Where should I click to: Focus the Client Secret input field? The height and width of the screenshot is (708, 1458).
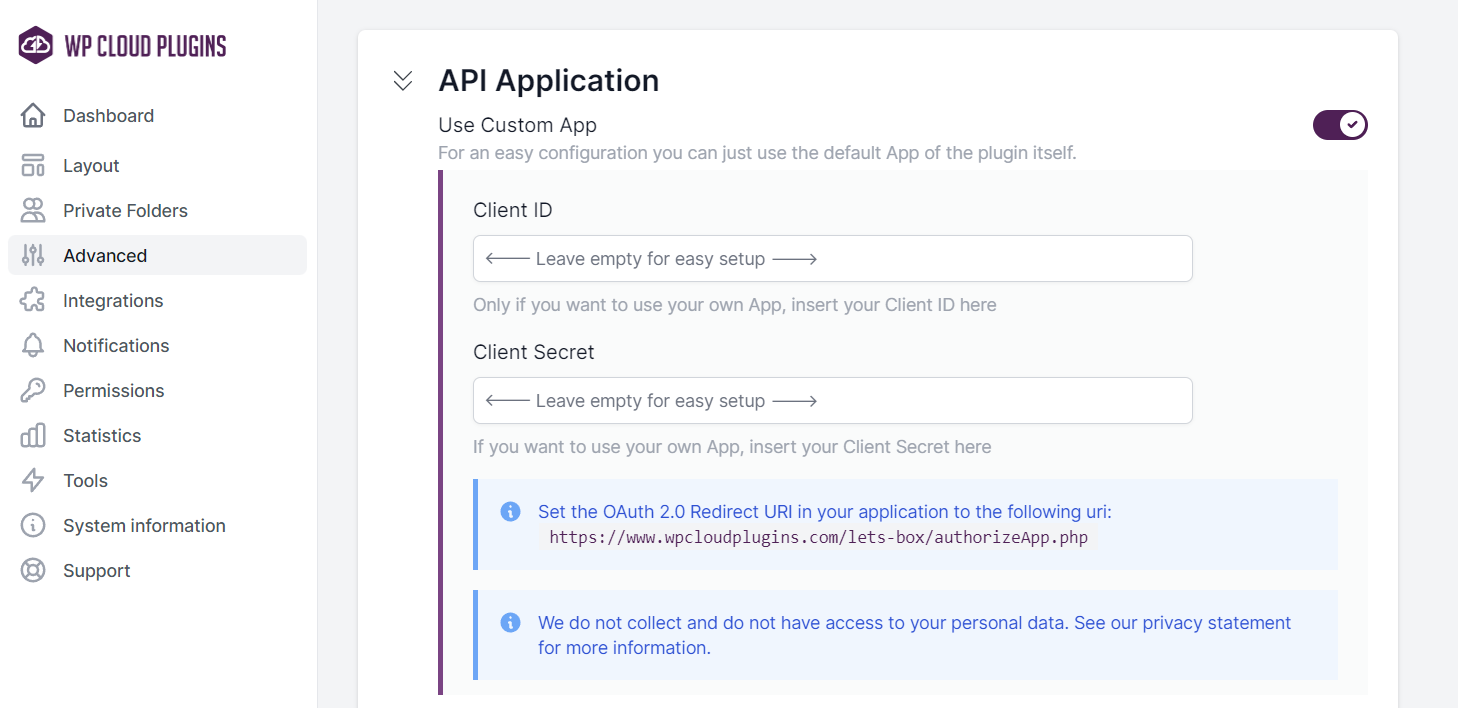coord(832,401)
